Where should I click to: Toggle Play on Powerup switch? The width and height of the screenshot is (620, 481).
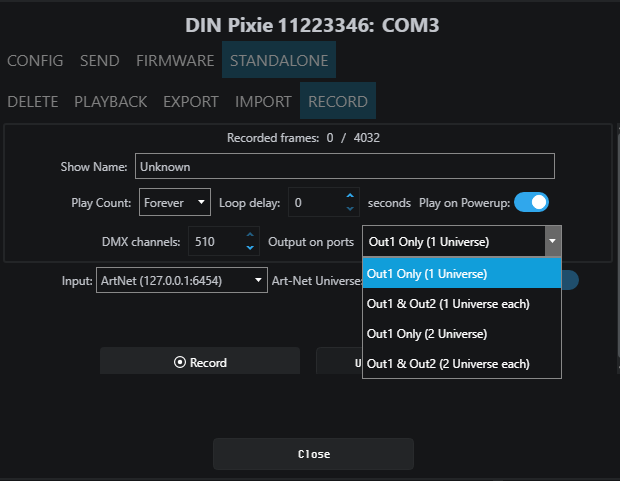[531, 202]
